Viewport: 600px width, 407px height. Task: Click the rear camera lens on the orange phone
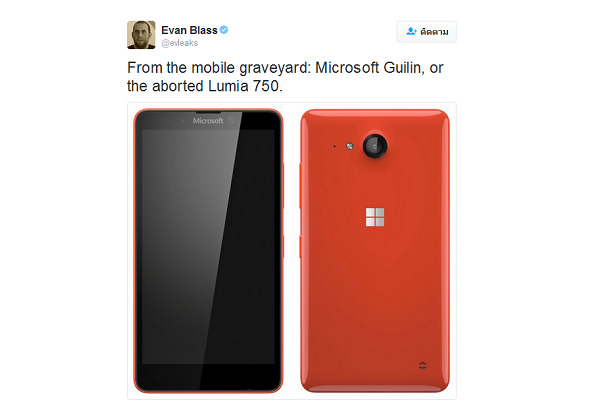tap(375, 146)
